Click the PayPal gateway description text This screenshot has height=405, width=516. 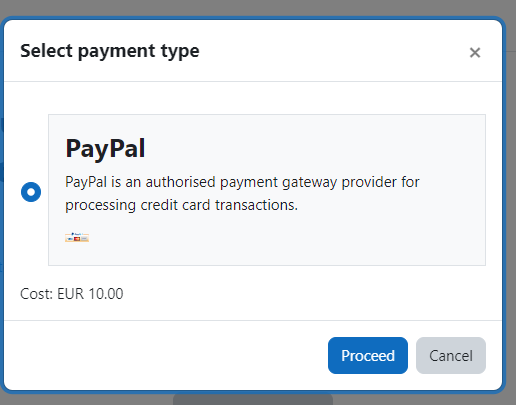pos(242,193)
